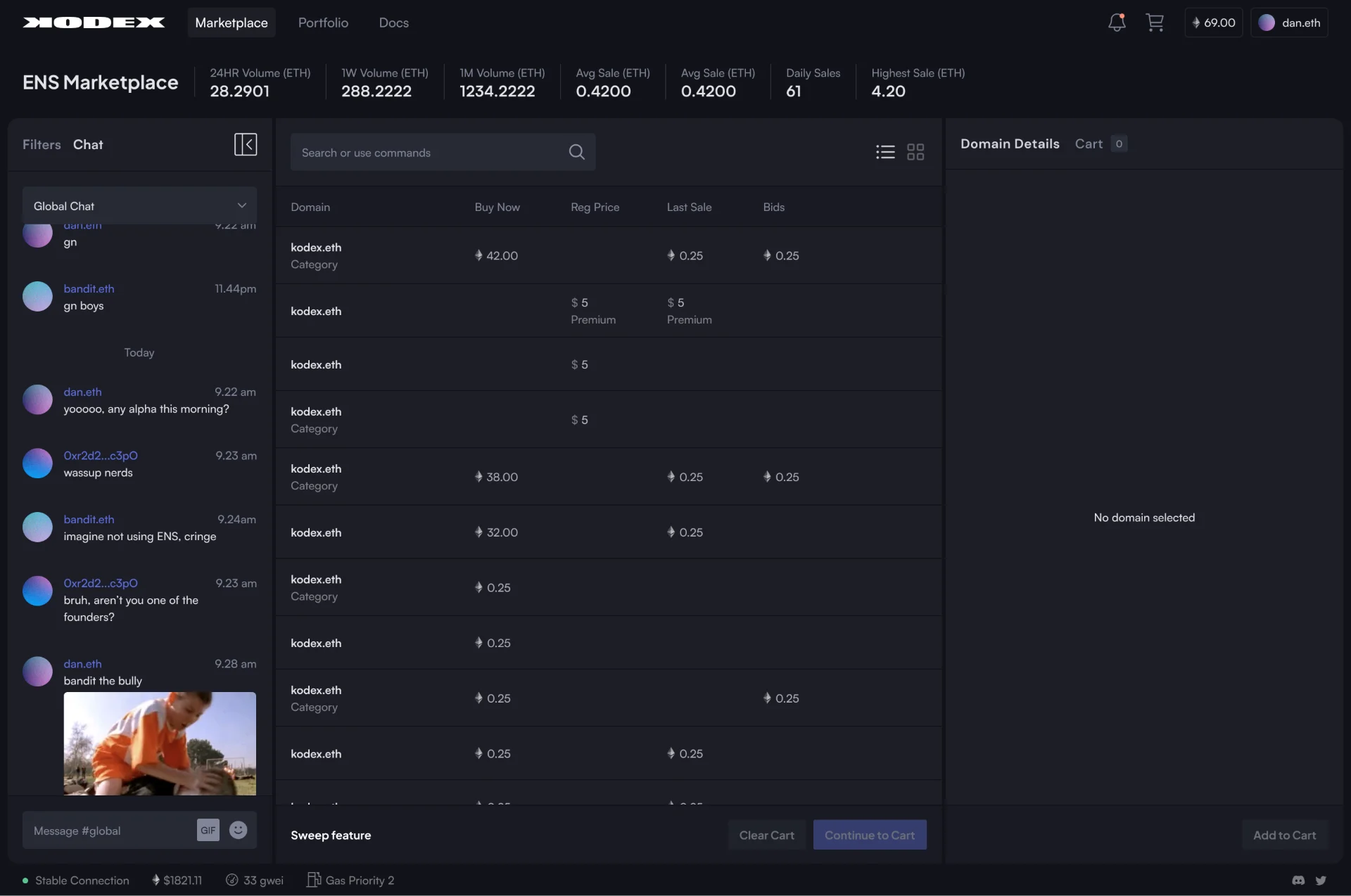Viewport: 1351px width, 896px height.
Task: Switch to the Filters tab
Action: (x=42, y=144)
